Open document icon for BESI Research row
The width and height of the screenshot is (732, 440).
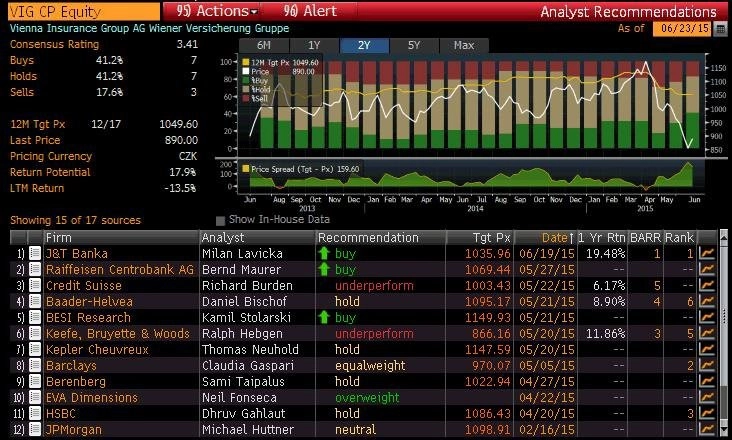coord(35,317)
